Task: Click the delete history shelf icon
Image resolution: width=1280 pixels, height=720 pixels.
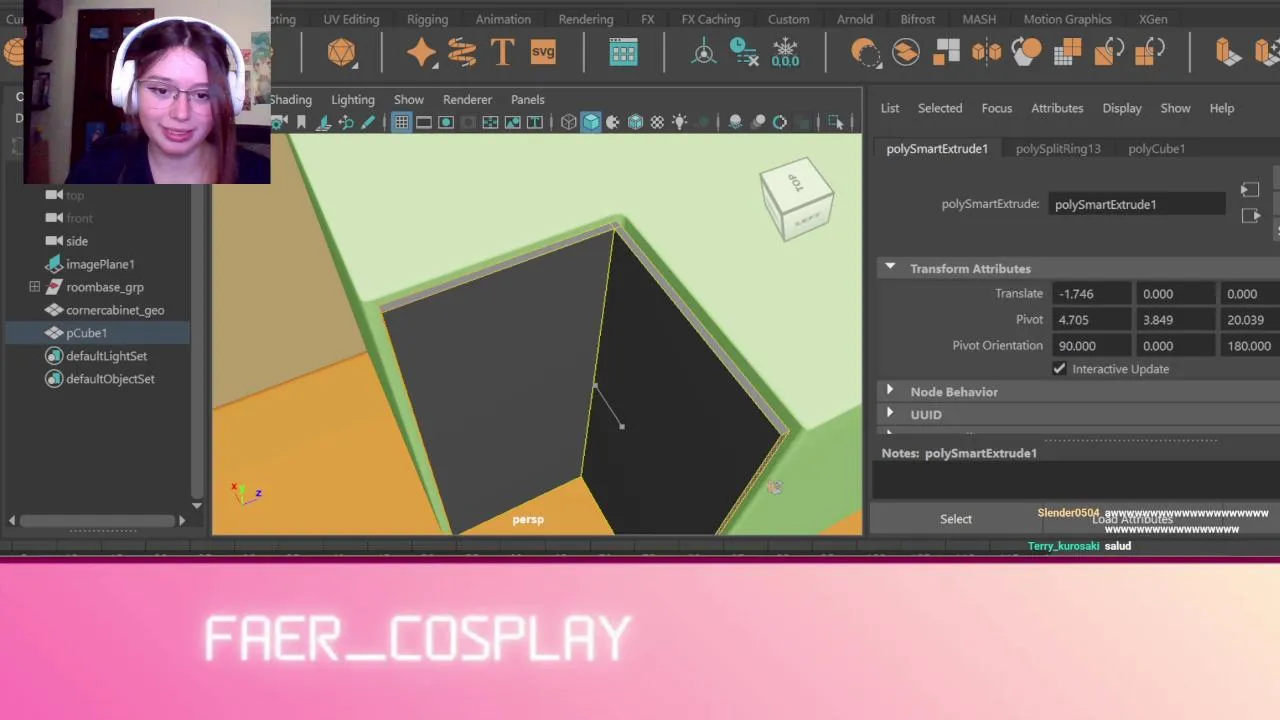Action: click(744, 52)
